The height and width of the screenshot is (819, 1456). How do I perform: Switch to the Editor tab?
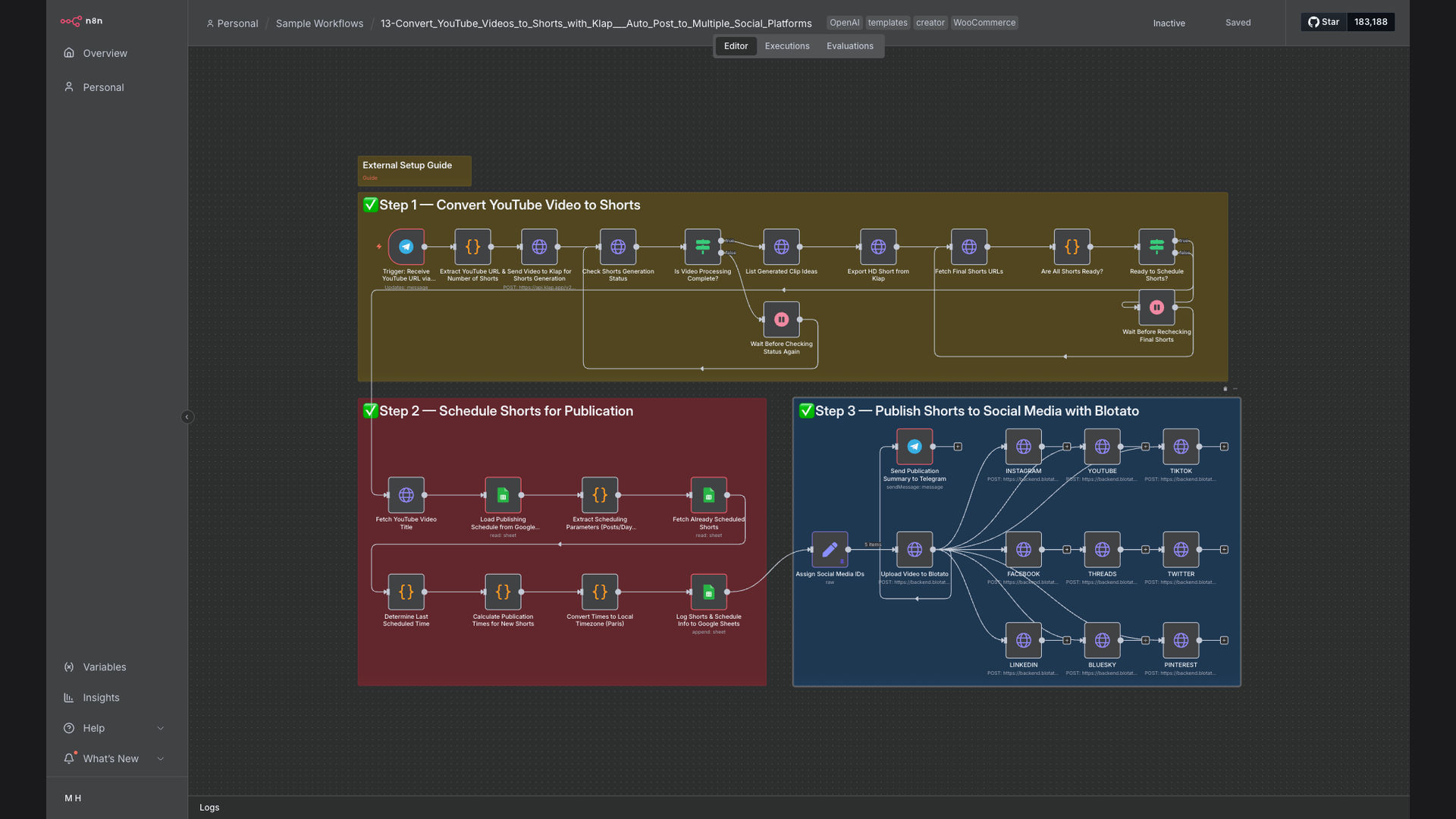click(736, 46)
